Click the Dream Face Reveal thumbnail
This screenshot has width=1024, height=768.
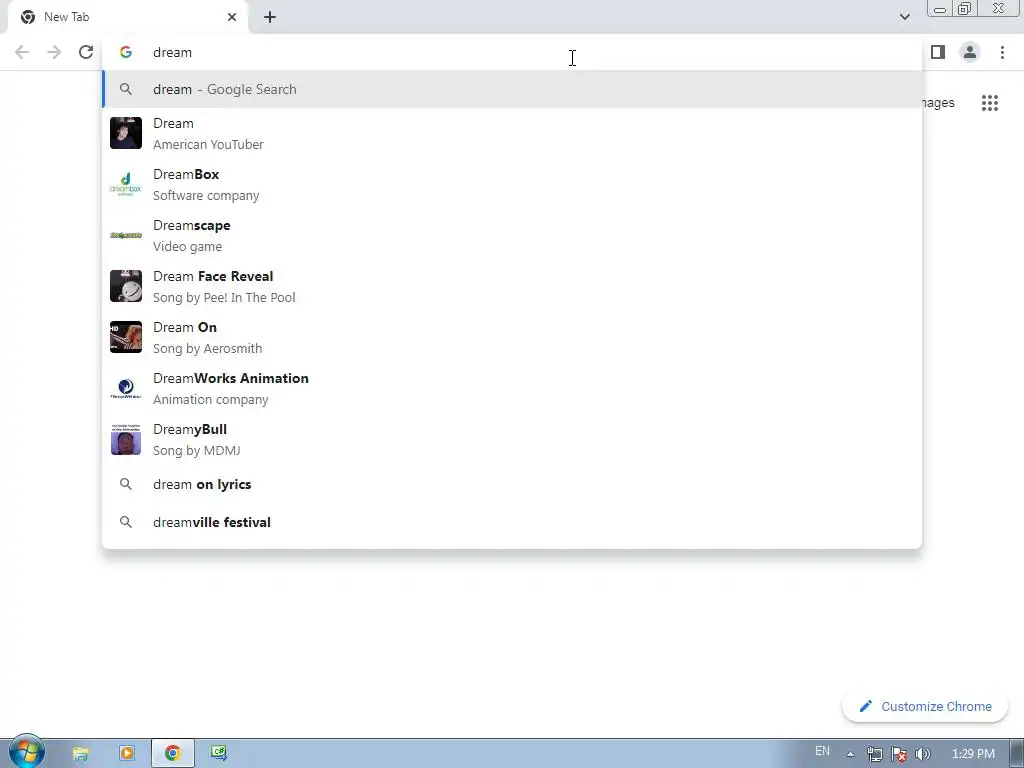point(126,286)
